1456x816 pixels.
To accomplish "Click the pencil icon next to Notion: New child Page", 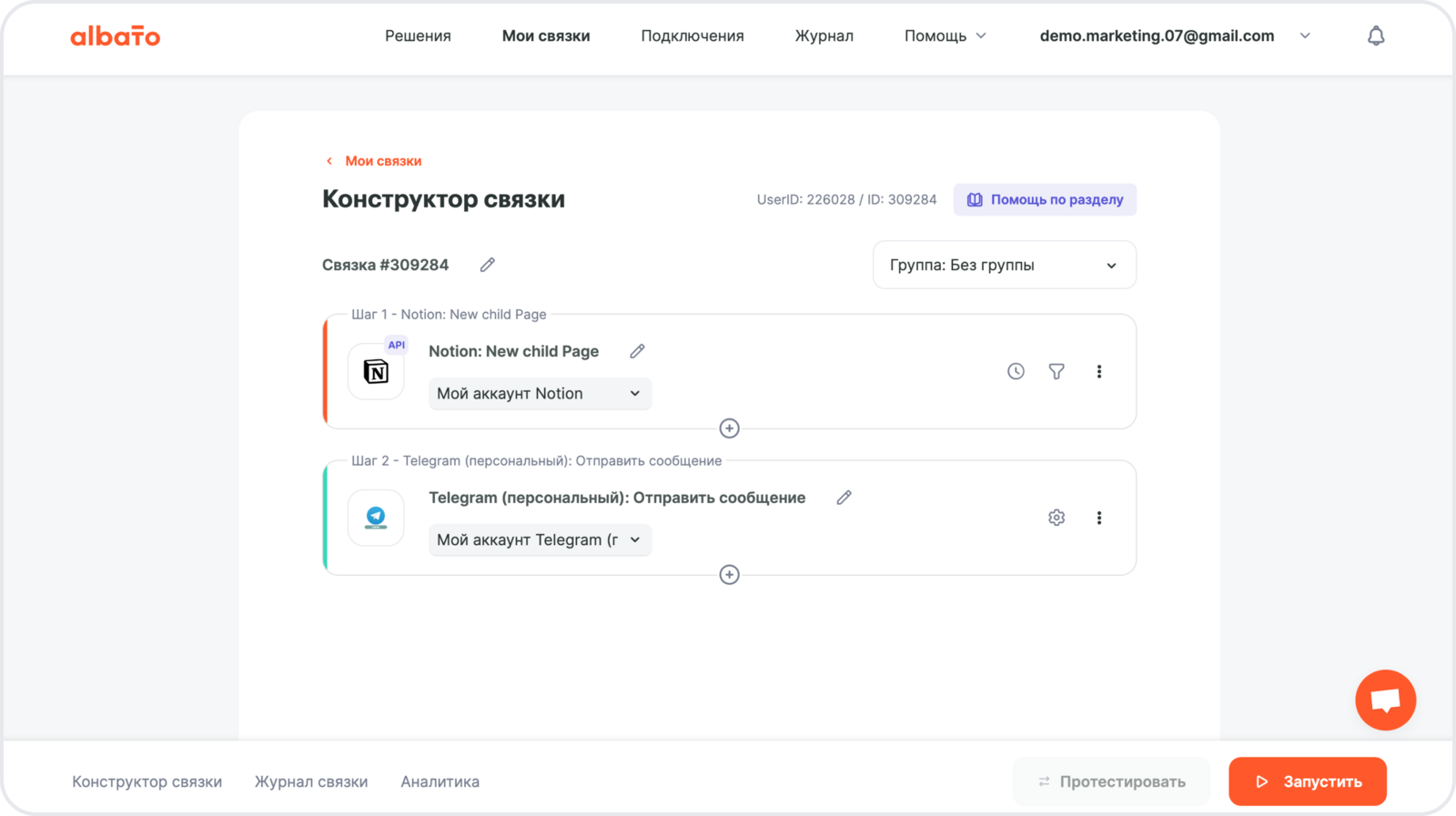I will [x=637, y=351].
